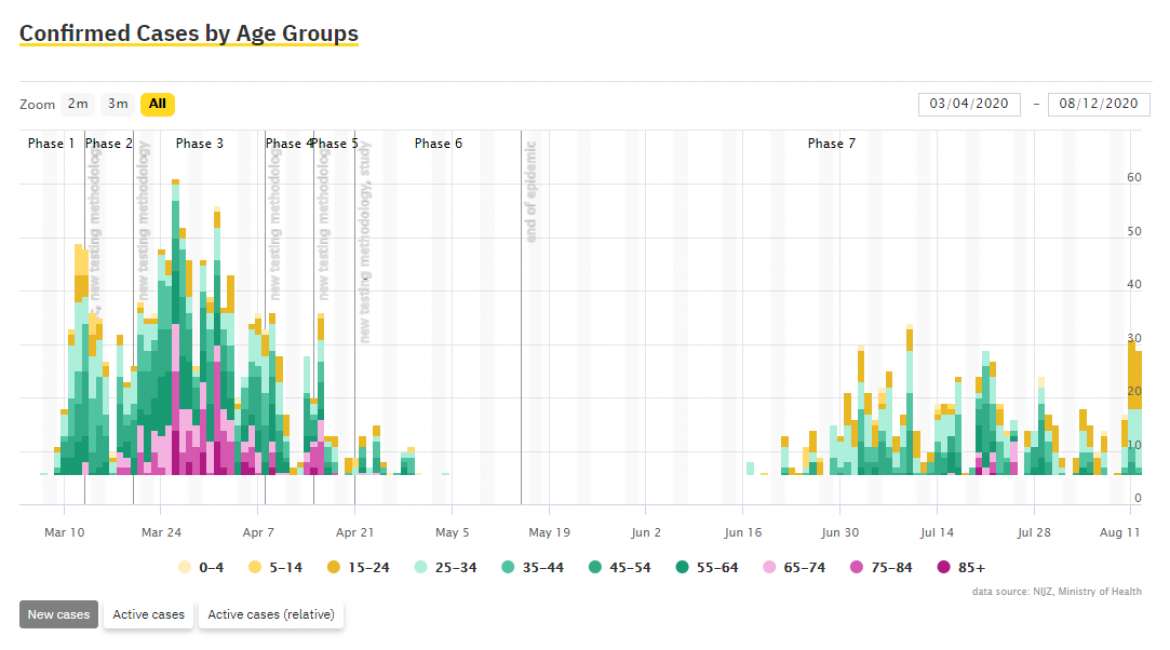Click the Confirmed Cases by Age Groups heading

[188, 33]
